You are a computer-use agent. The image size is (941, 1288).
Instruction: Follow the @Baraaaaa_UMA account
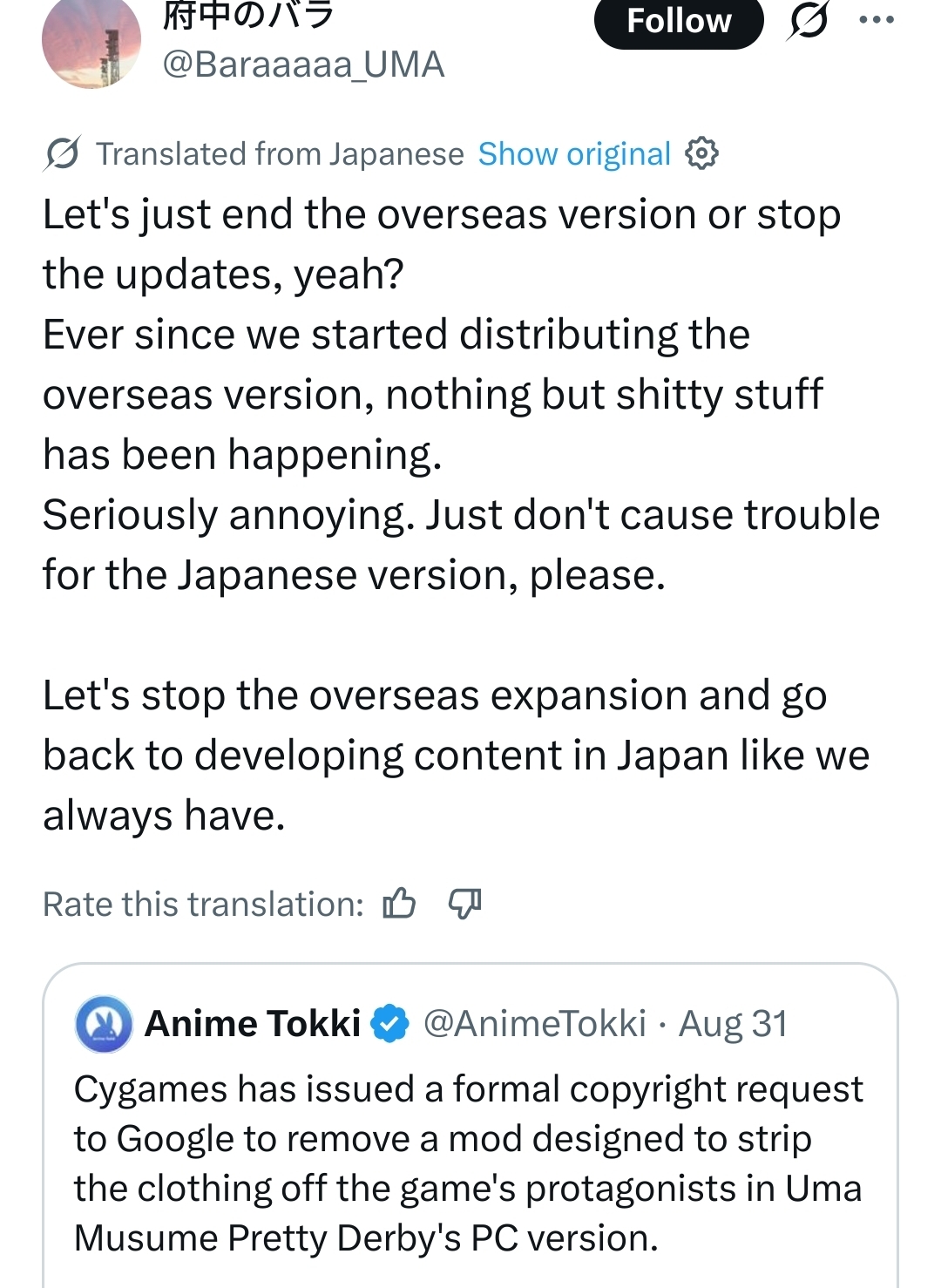pos(679,22)
